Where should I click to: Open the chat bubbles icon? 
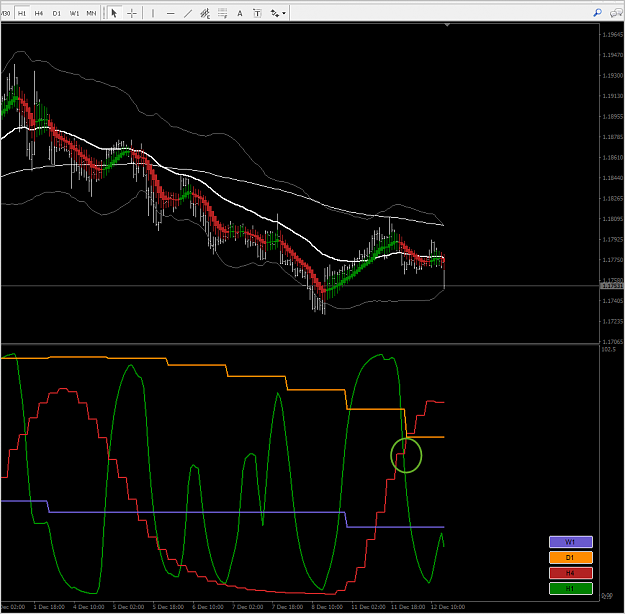616,13
